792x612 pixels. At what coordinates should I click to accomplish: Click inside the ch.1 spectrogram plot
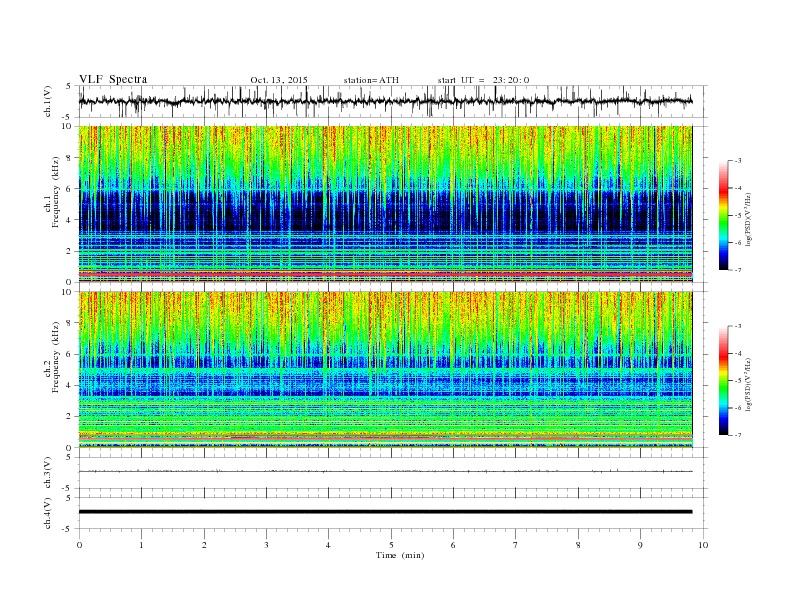[385, 204]
